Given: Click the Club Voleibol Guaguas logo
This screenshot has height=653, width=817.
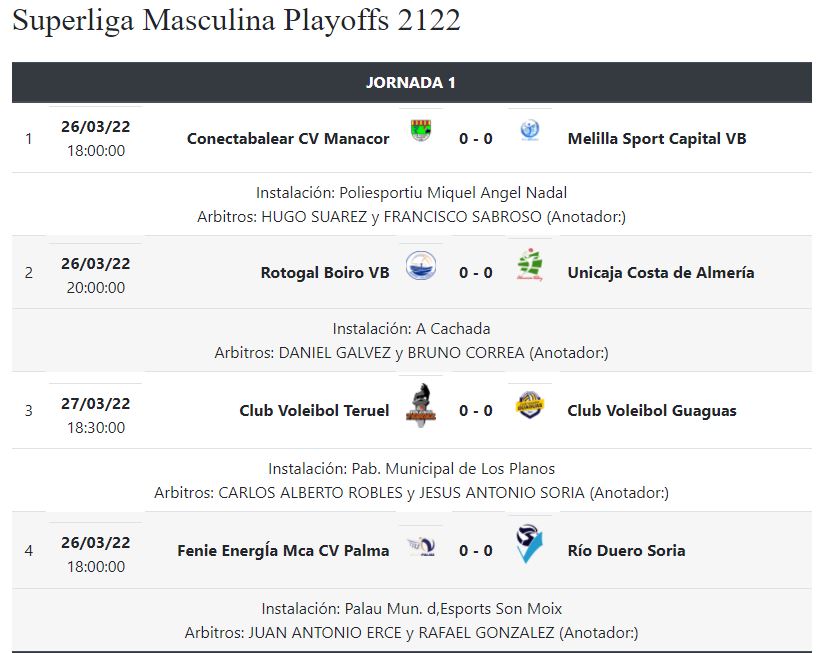Looking at the screenshot, I should [x=529, y=405].
